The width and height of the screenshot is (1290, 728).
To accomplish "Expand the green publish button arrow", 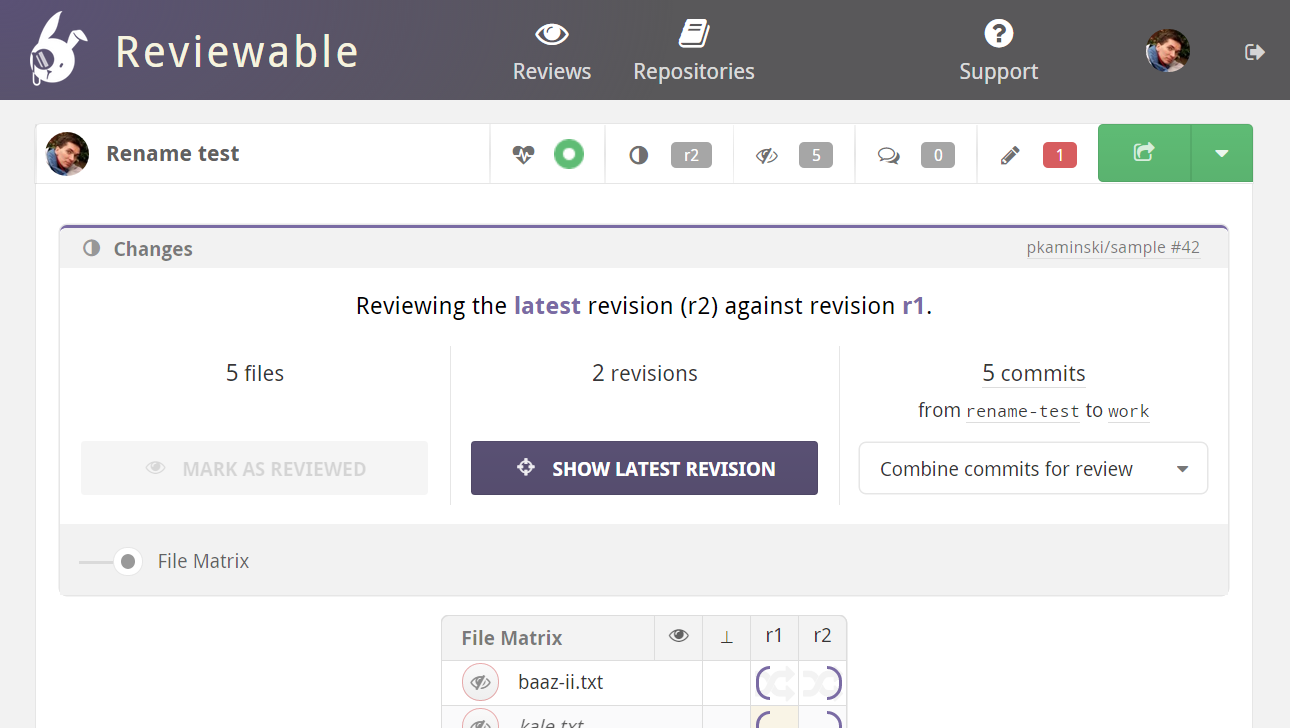I will click(1221, 153).
